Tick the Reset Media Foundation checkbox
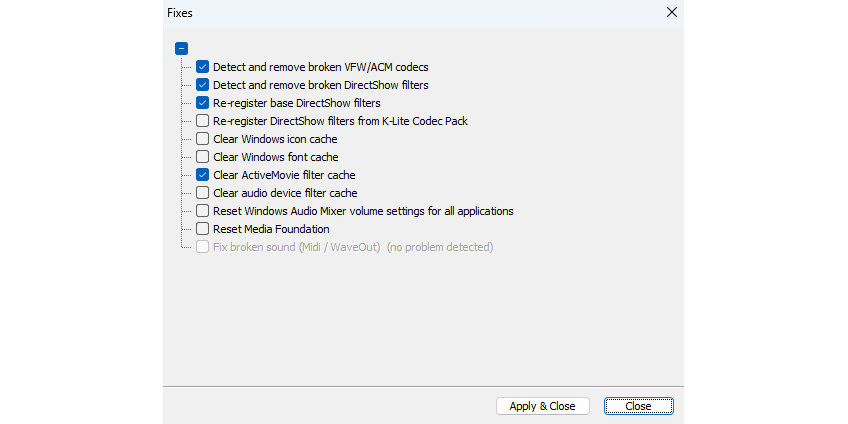This screenshot has width=848, height=424. click(x=203, y=229)
